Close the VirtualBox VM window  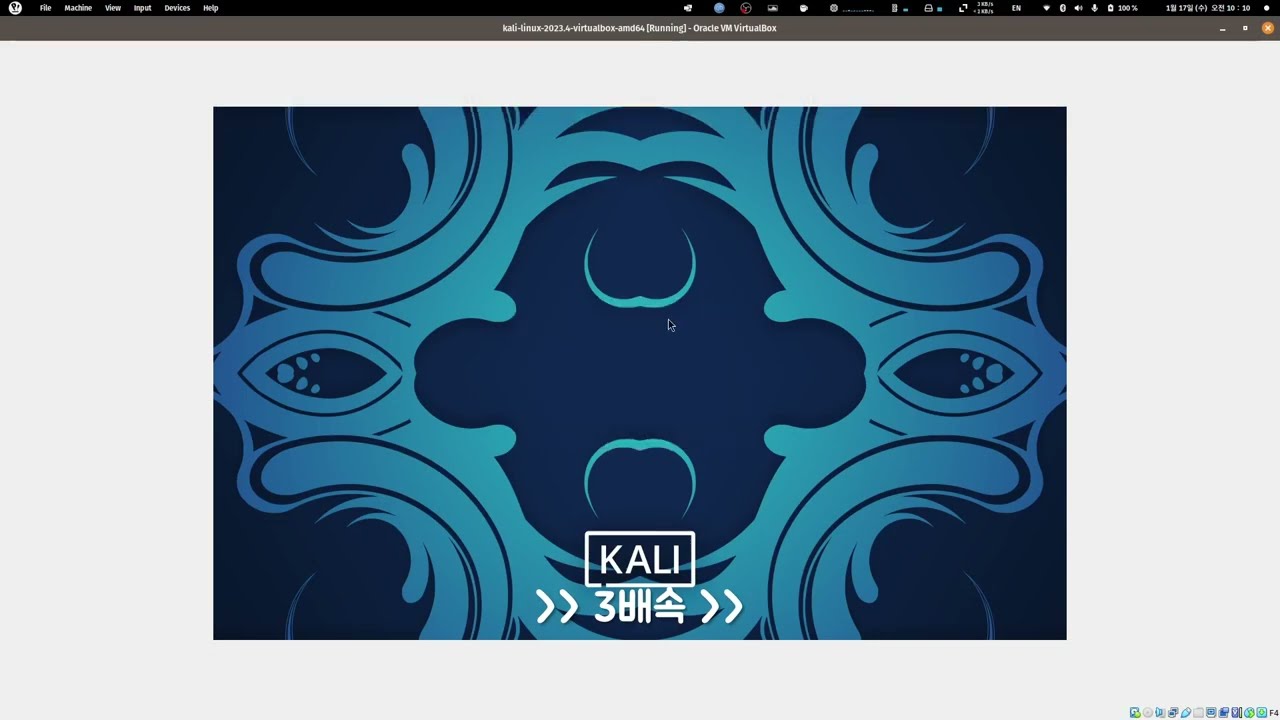(x=1268, y=28)
